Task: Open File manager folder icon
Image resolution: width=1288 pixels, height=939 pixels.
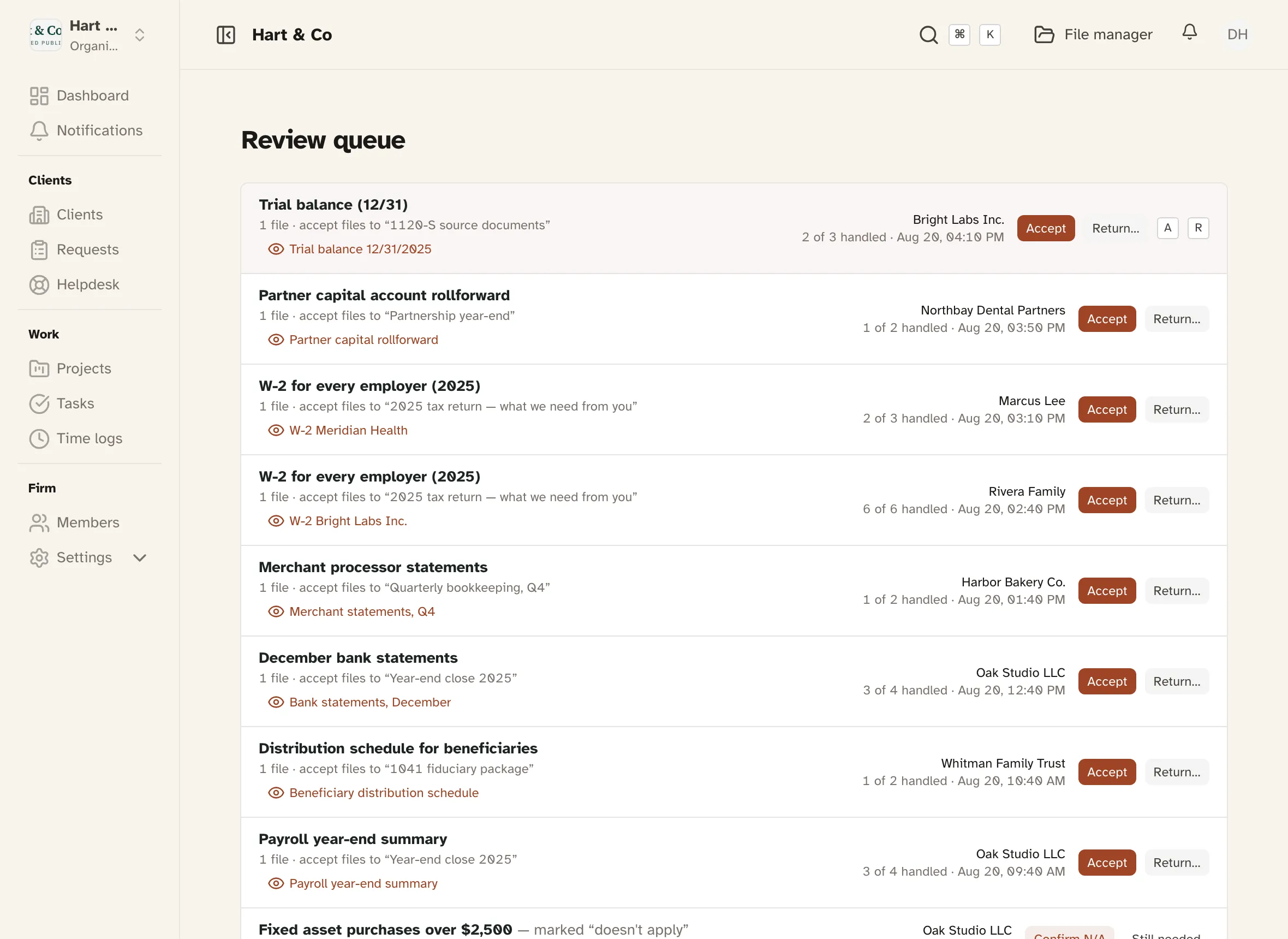Action: point(1043,35)
